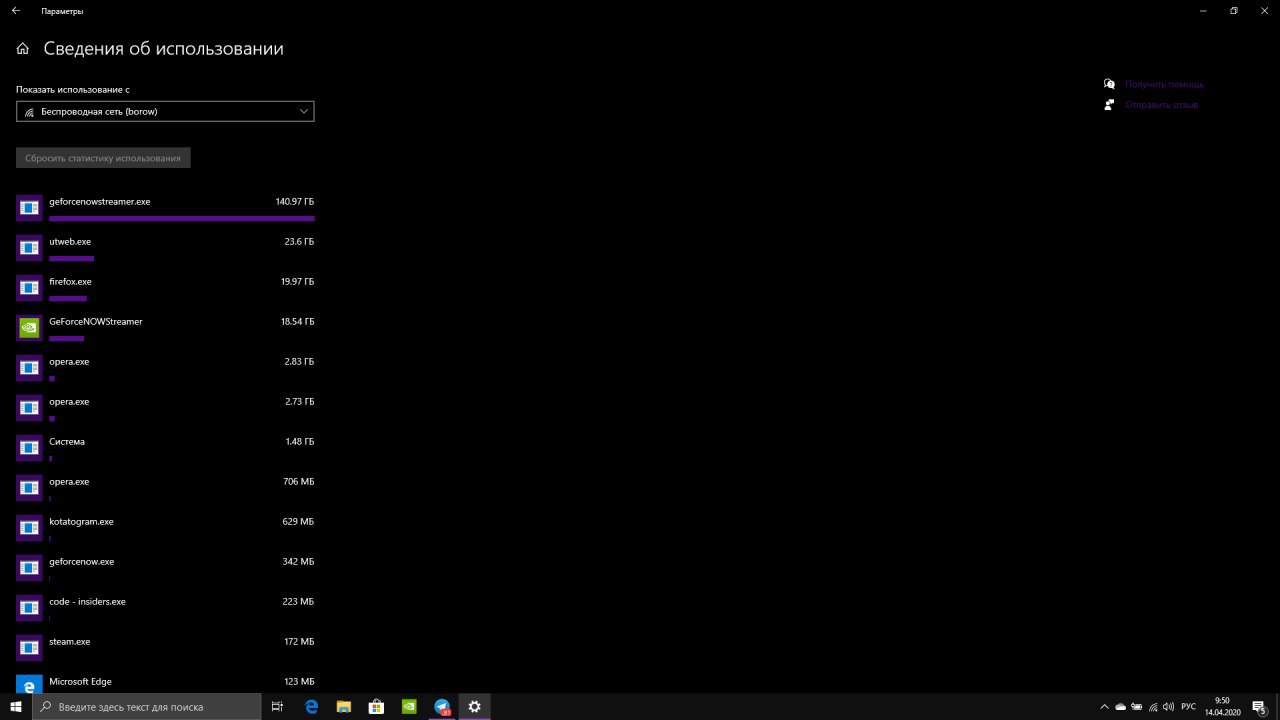The image size is (1280, 720).
Task: Click the geforcenow.exe app icon
Action: pos(29,568)
